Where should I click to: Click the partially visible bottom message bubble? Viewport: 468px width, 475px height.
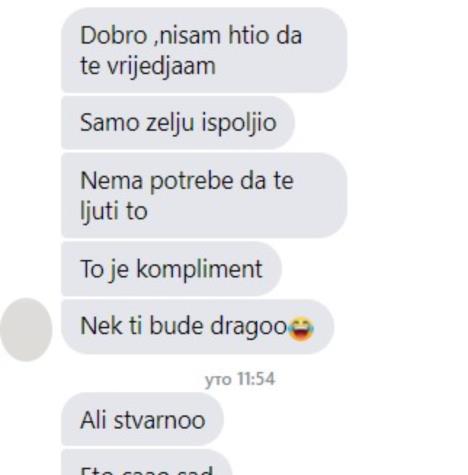pos(147,462)
